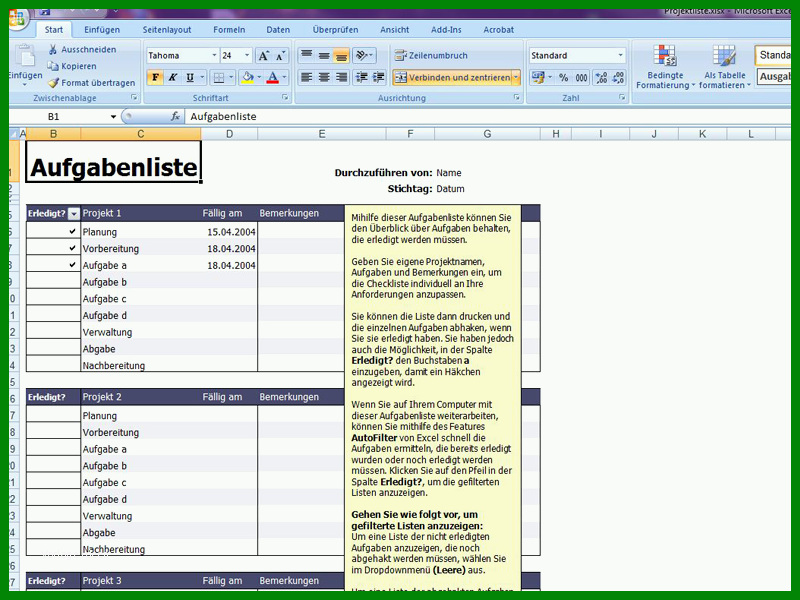
Task: Open the Tahoma font name dropdown
Action: (214, 55)
